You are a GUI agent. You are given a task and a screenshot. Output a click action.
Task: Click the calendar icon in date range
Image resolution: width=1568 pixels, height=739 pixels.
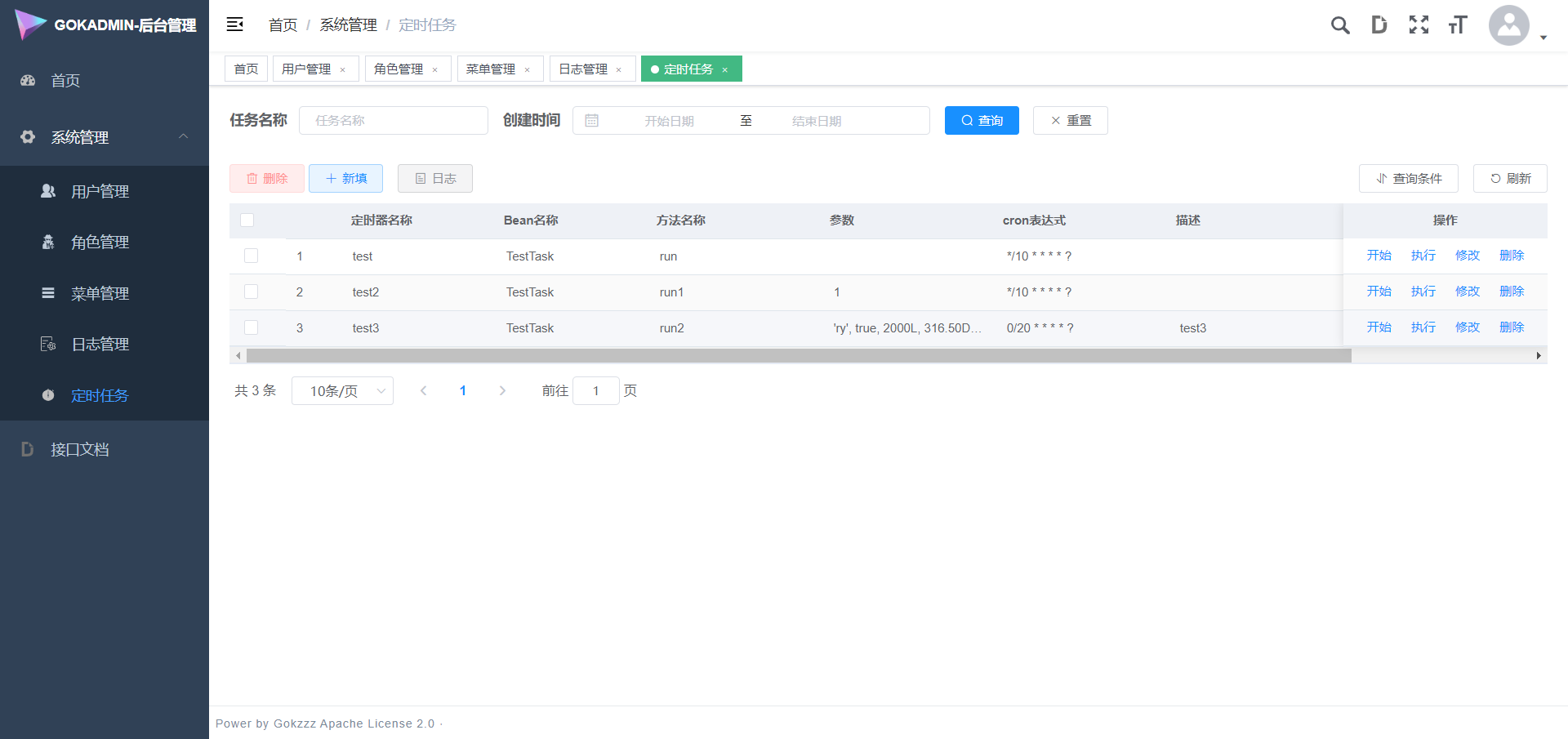pyautogui.click(x=592, y=121)
